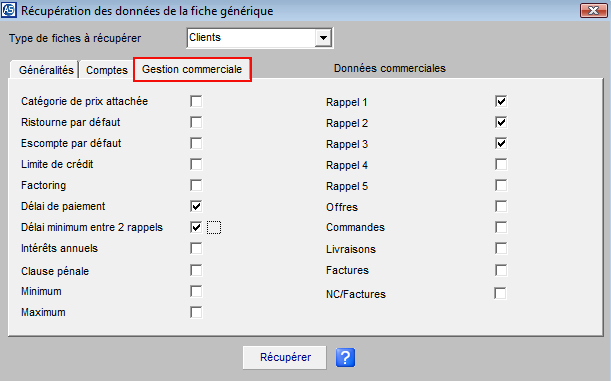Uncheck Délai minimum entre 2 rappels

[196, 228]
